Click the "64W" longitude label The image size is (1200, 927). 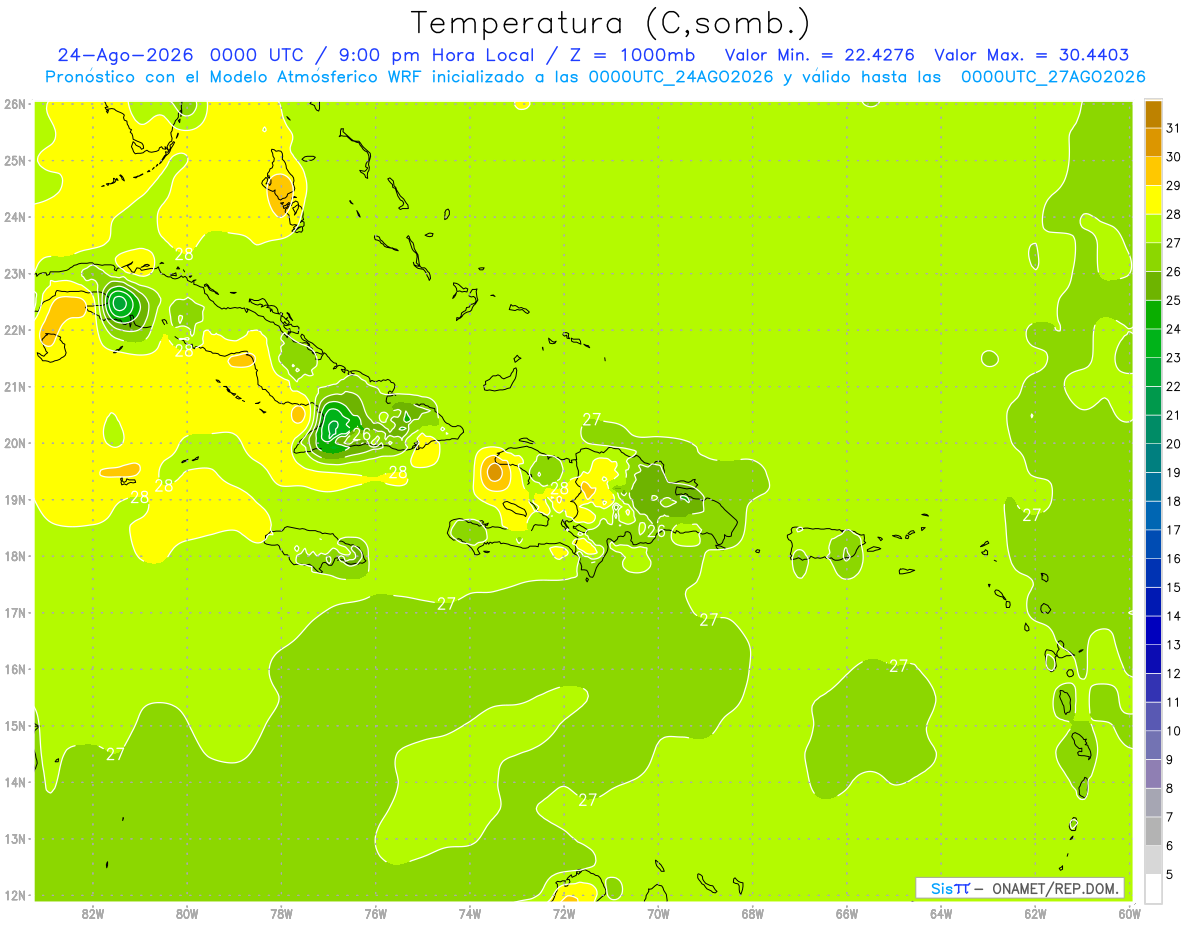[941, 913]
